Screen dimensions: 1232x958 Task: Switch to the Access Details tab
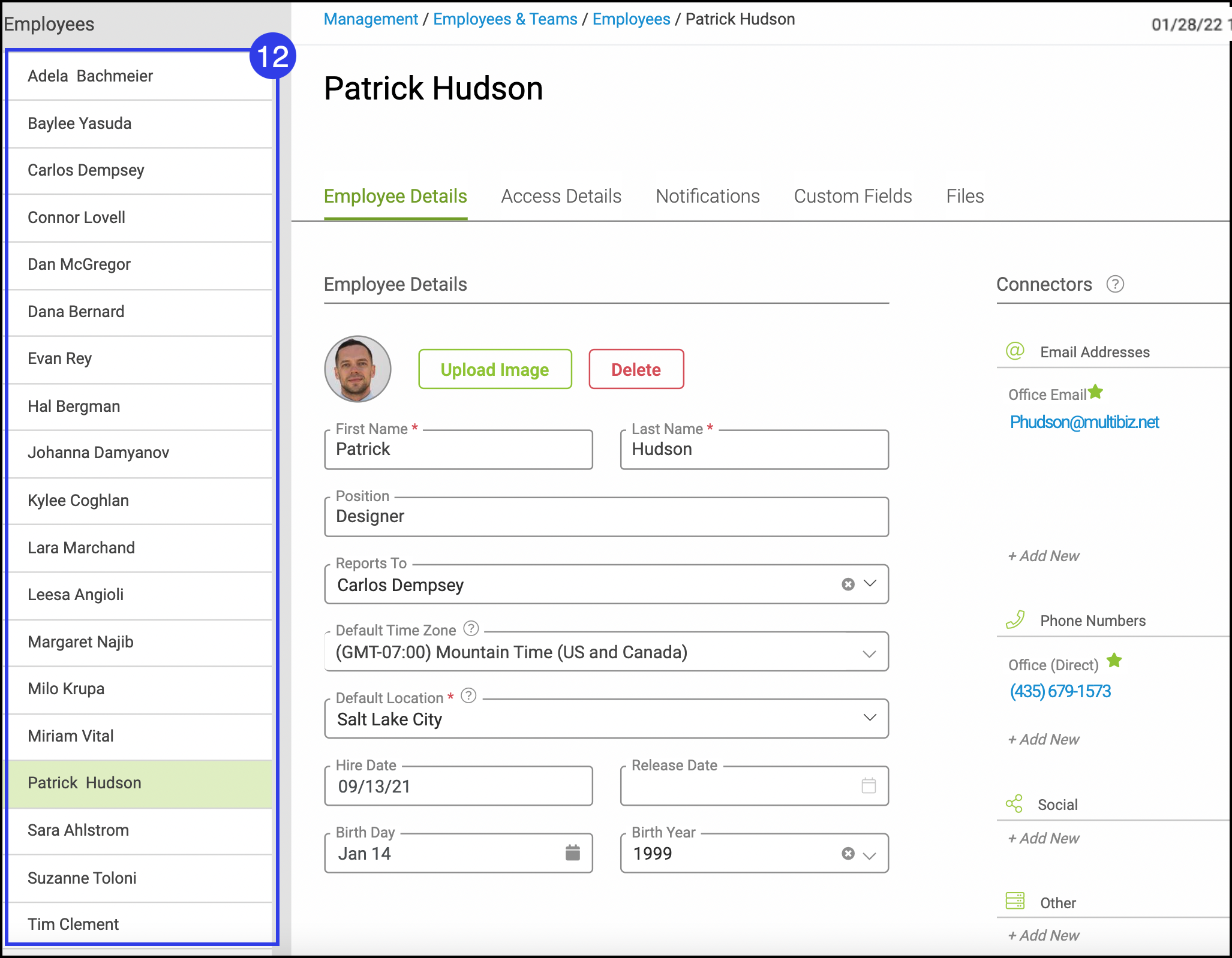(x=561, y=196)
